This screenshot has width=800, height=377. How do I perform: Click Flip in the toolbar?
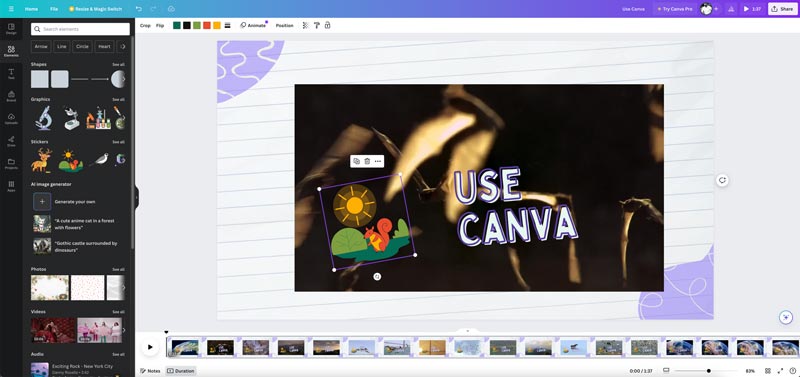[x=160, y=25]
